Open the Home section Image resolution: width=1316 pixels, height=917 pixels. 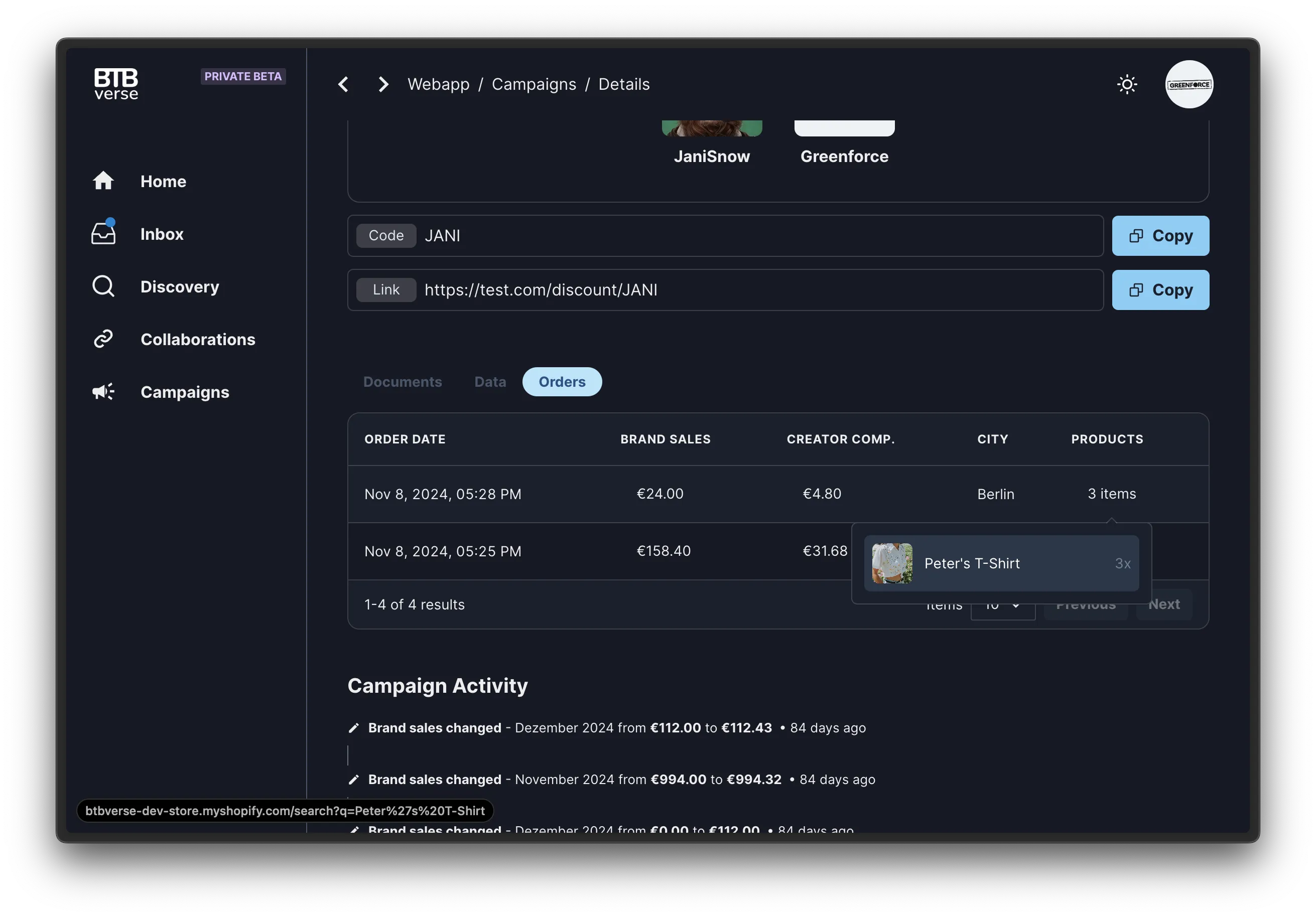pyautogui.click(x=163, y=181)
